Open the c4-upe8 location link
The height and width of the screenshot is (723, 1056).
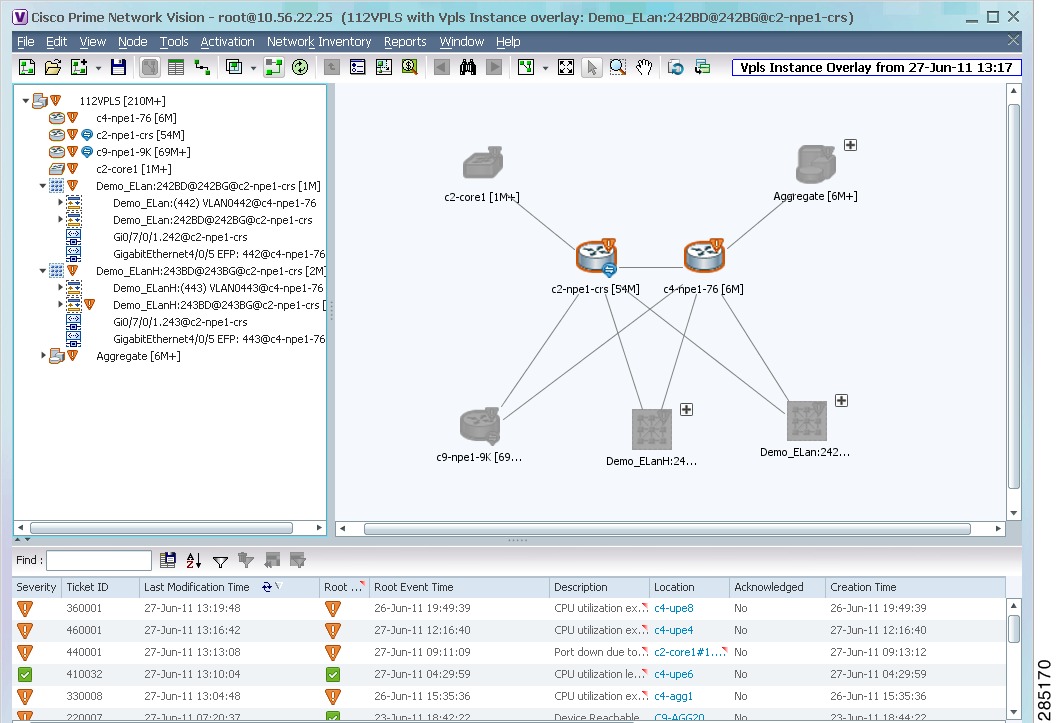pyautogui.click(x=673, y=608)
